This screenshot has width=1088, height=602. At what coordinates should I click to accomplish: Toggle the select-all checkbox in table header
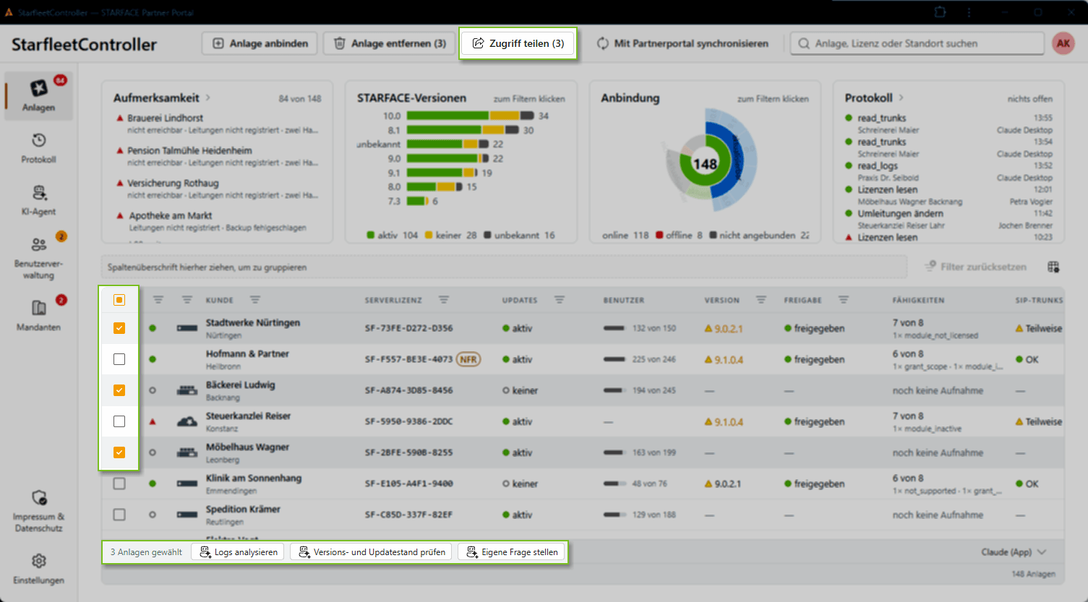pos(119,300)
